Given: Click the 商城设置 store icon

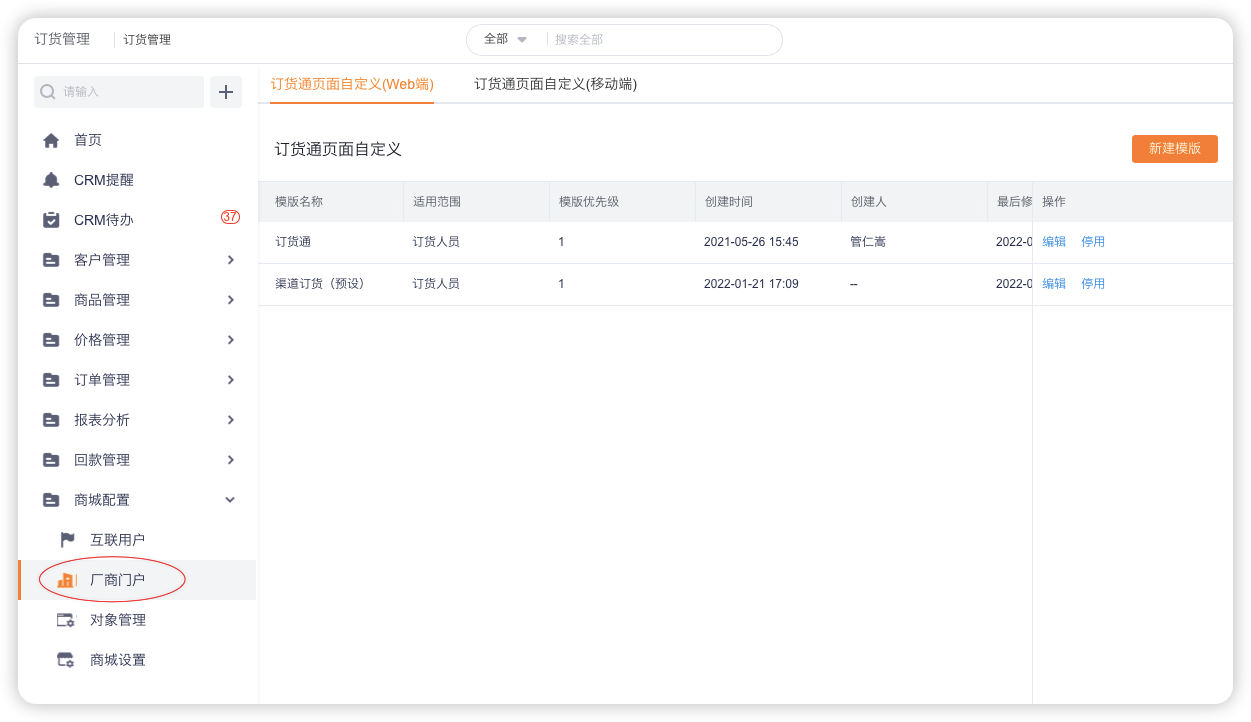Looking at the screenshot, I should pyautogui.click(x=66, y=660).
